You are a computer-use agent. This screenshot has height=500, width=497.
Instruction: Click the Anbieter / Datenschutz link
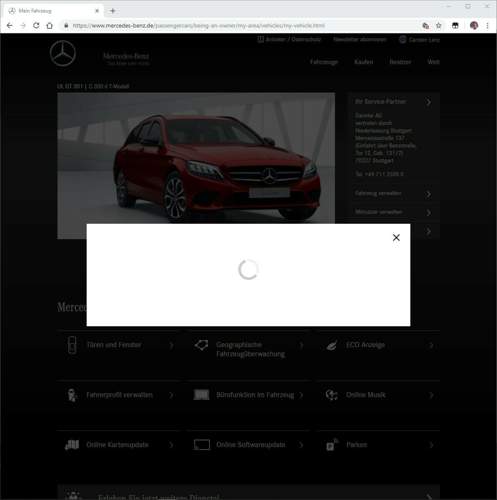click(289, 39)
